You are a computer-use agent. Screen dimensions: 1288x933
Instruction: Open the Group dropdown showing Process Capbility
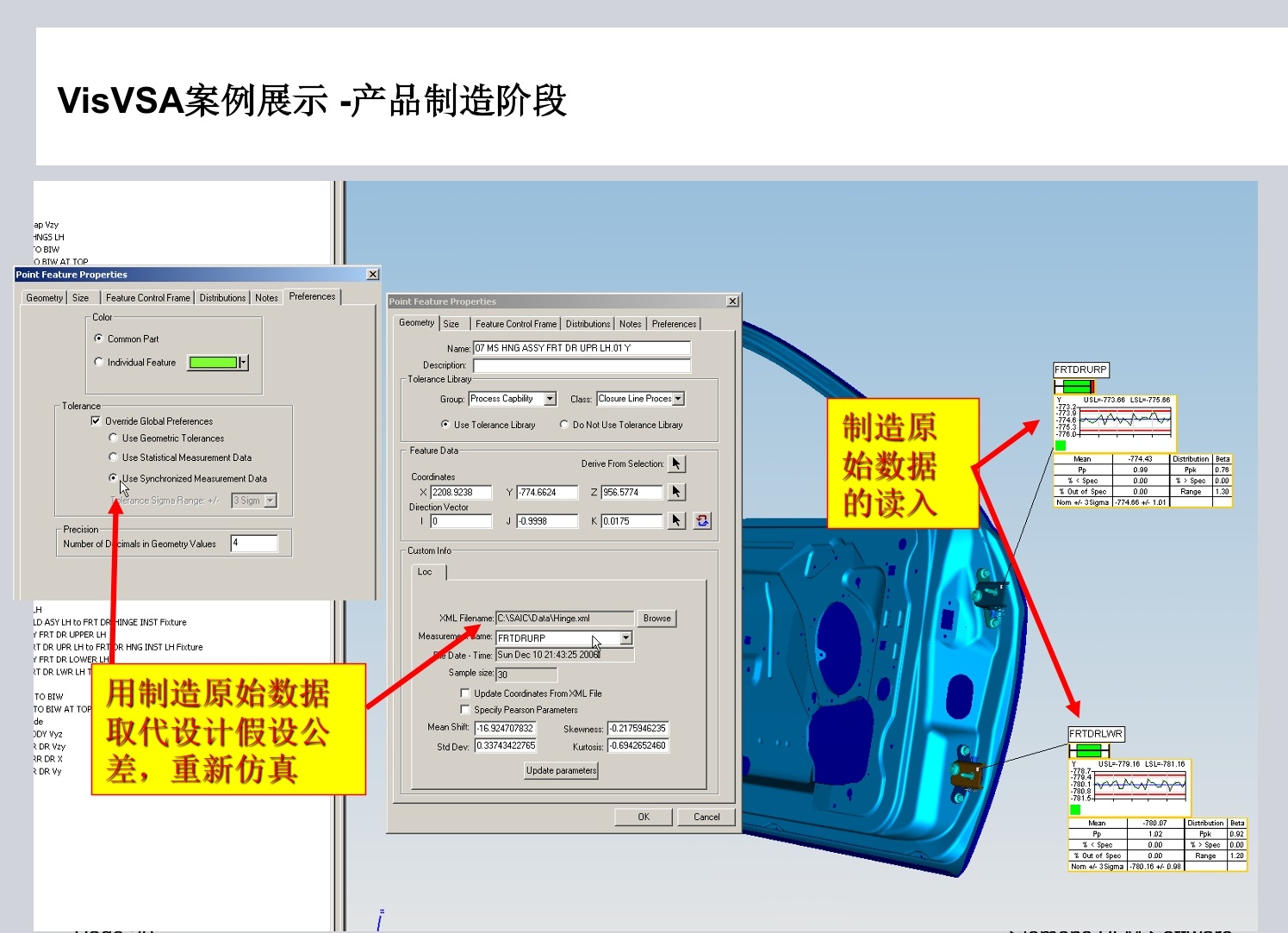pos(550,399)
